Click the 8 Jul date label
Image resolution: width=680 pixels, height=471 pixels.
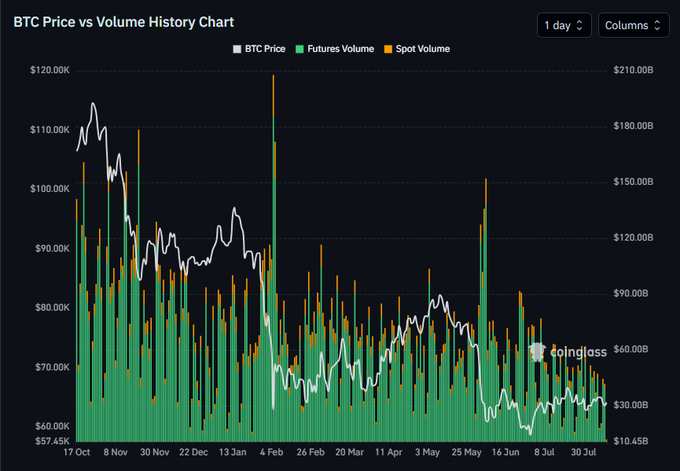pyautogui.click(x=544, y=452)
